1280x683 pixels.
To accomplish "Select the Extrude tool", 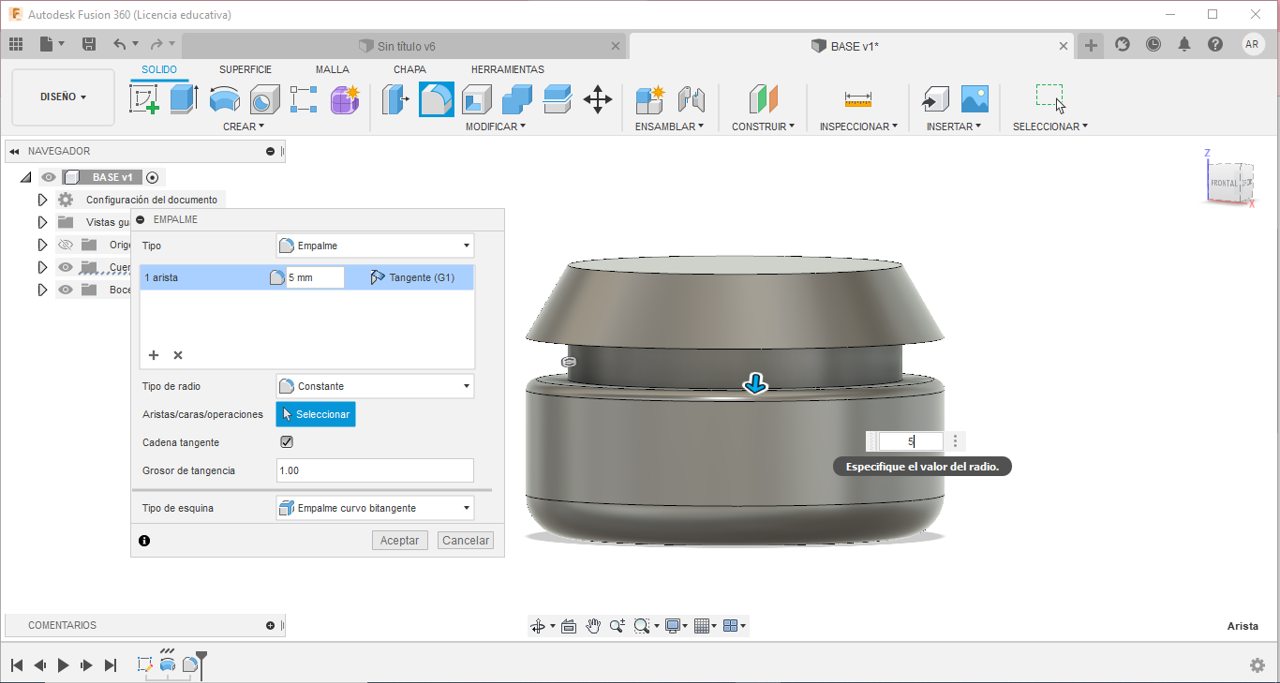I will click(x=184, y=99).
